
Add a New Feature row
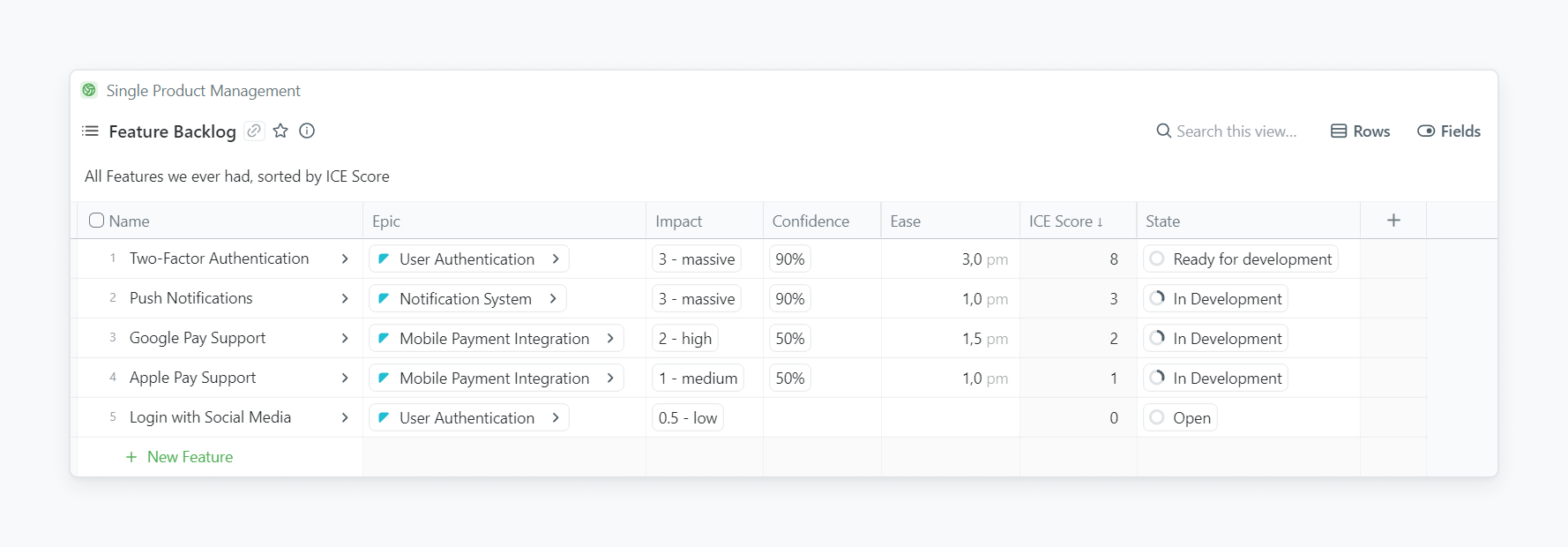(180, 457)
